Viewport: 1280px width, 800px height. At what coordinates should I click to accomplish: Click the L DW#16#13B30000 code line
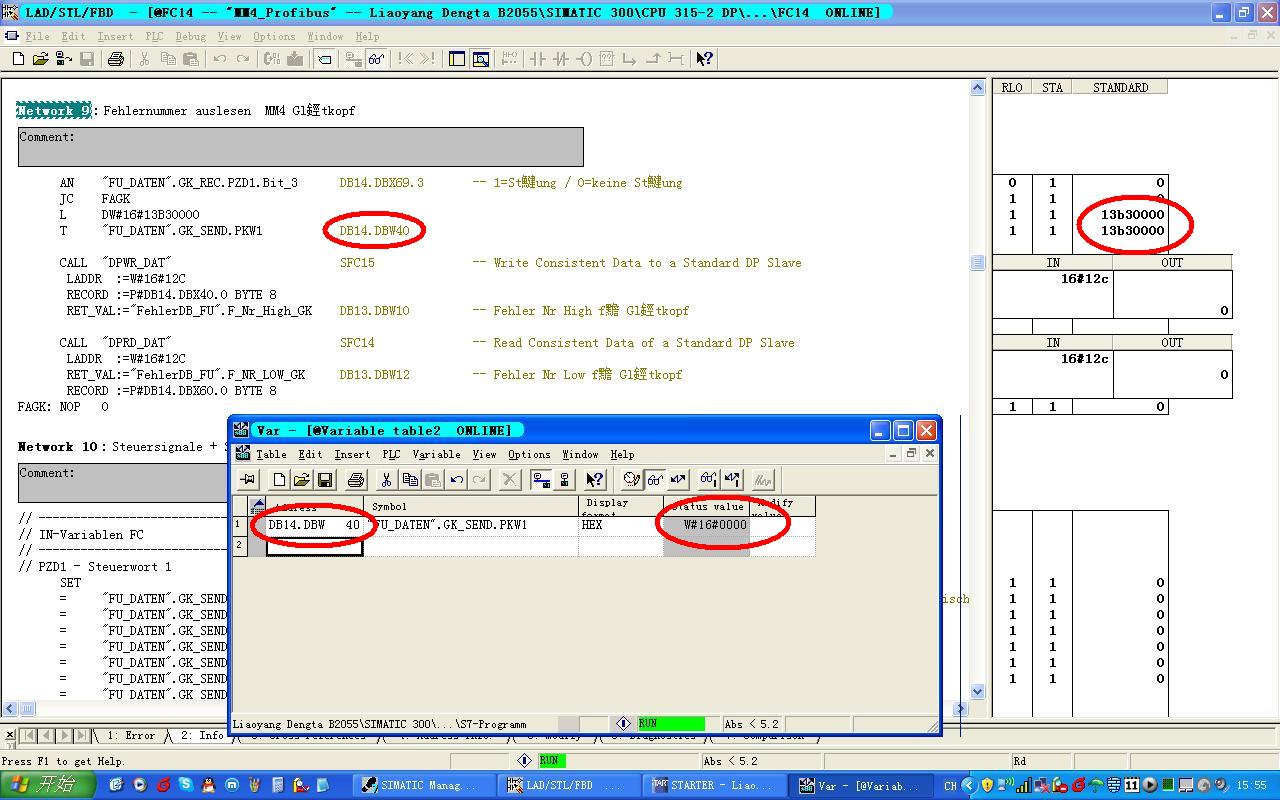129,215
